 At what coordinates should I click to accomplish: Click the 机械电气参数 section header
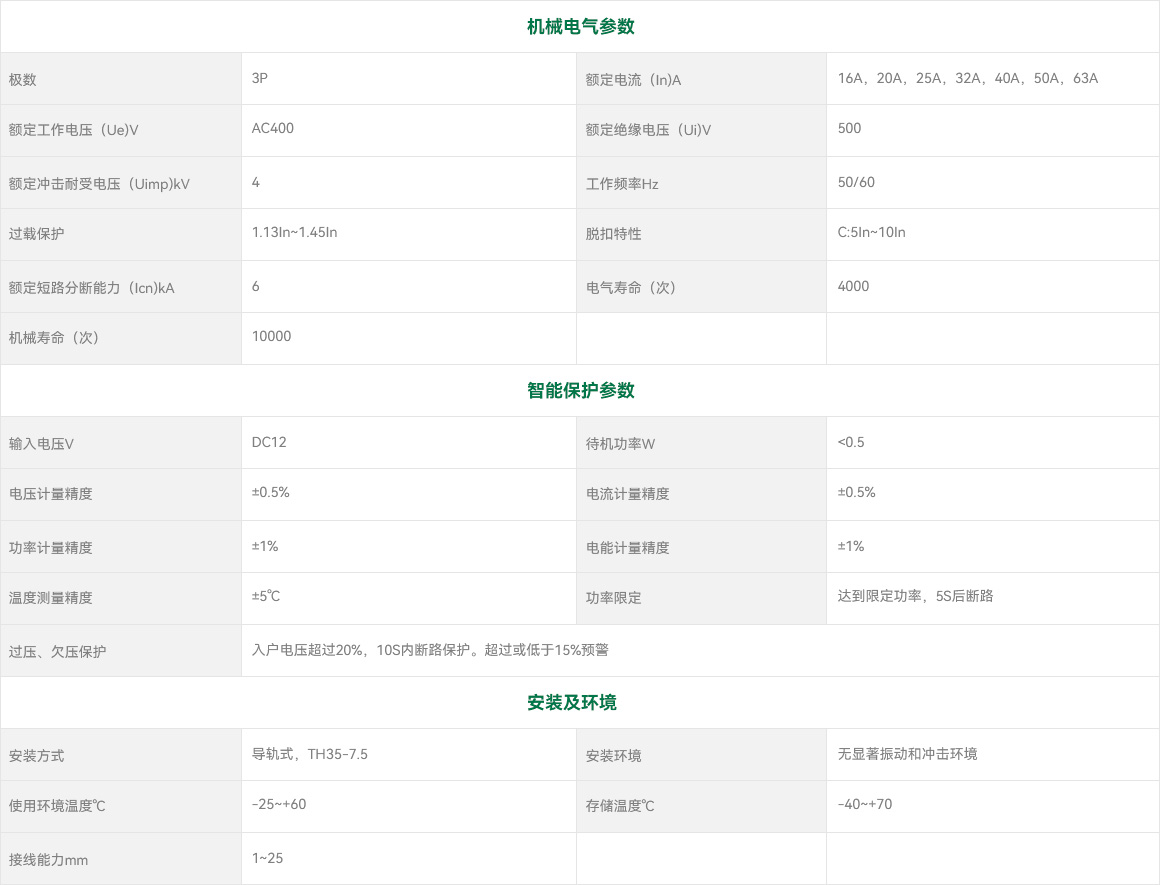(580, 27)
